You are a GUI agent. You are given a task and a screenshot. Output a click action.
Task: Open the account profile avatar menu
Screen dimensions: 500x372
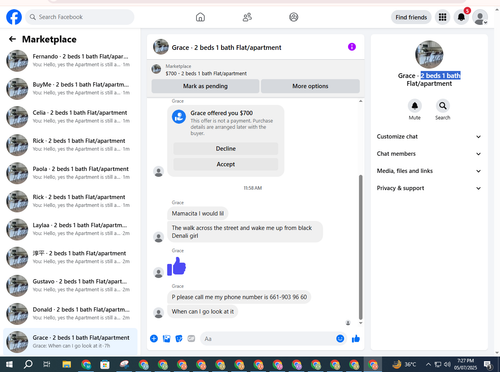point(480,17)
